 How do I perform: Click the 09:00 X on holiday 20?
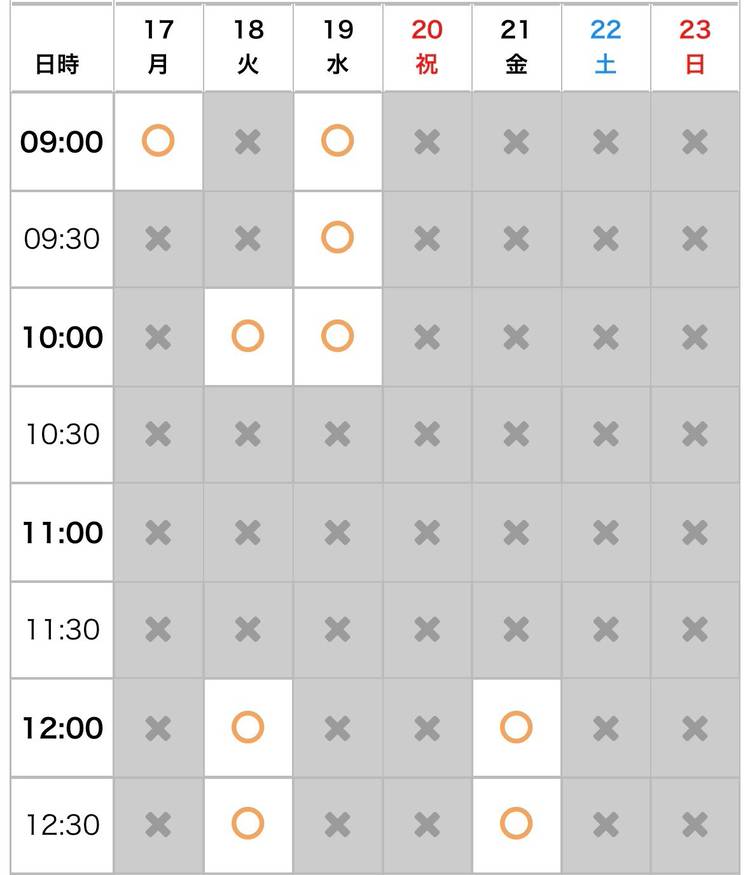pos(427,142)
